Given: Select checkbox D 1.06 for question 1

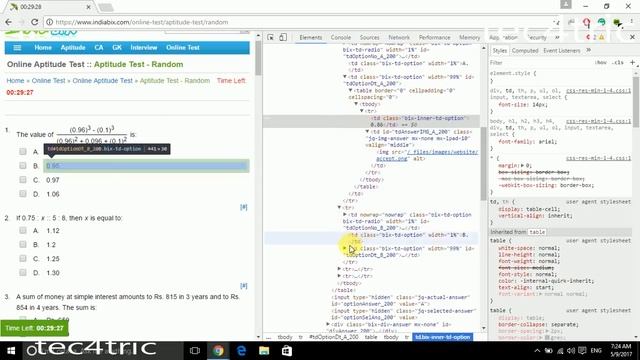Looking at the screenshot, I should 23,194.
